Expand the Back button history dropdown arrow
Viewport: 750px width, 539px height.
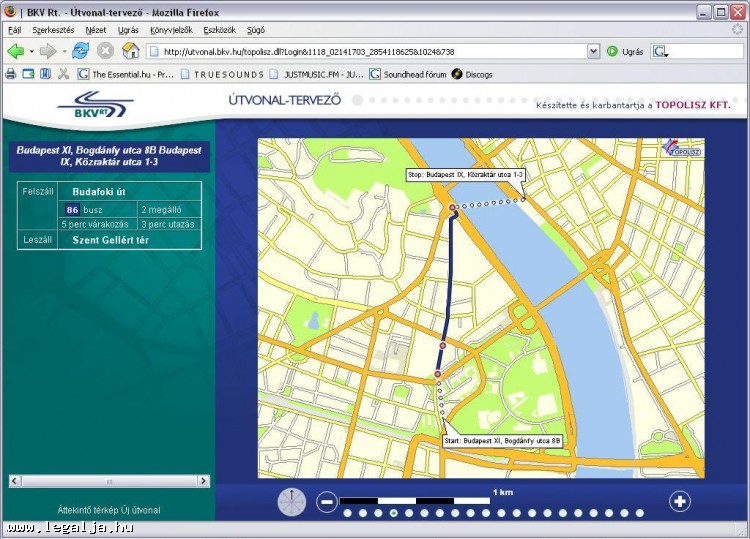(x=31, y=51)
